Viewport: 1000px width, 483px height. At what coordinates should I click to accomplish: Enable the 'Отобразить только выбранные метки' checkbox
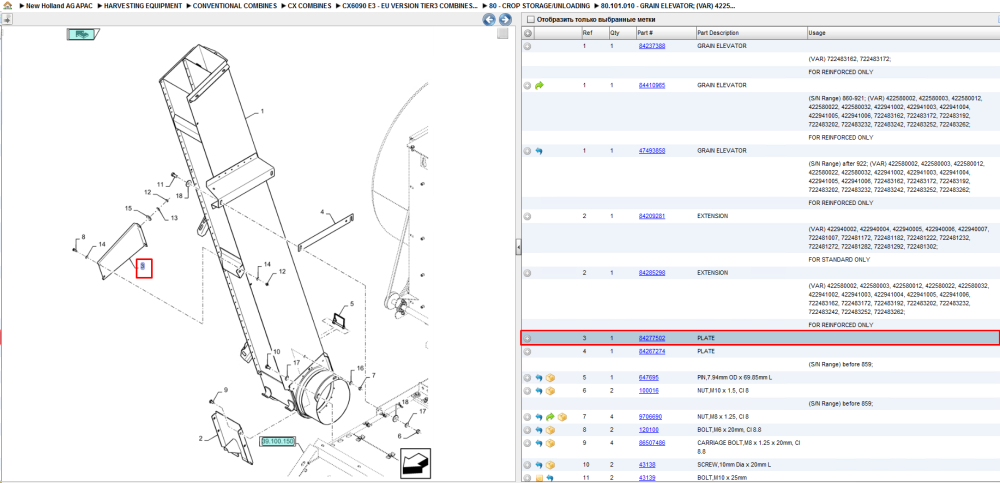(x=530, y=20)
